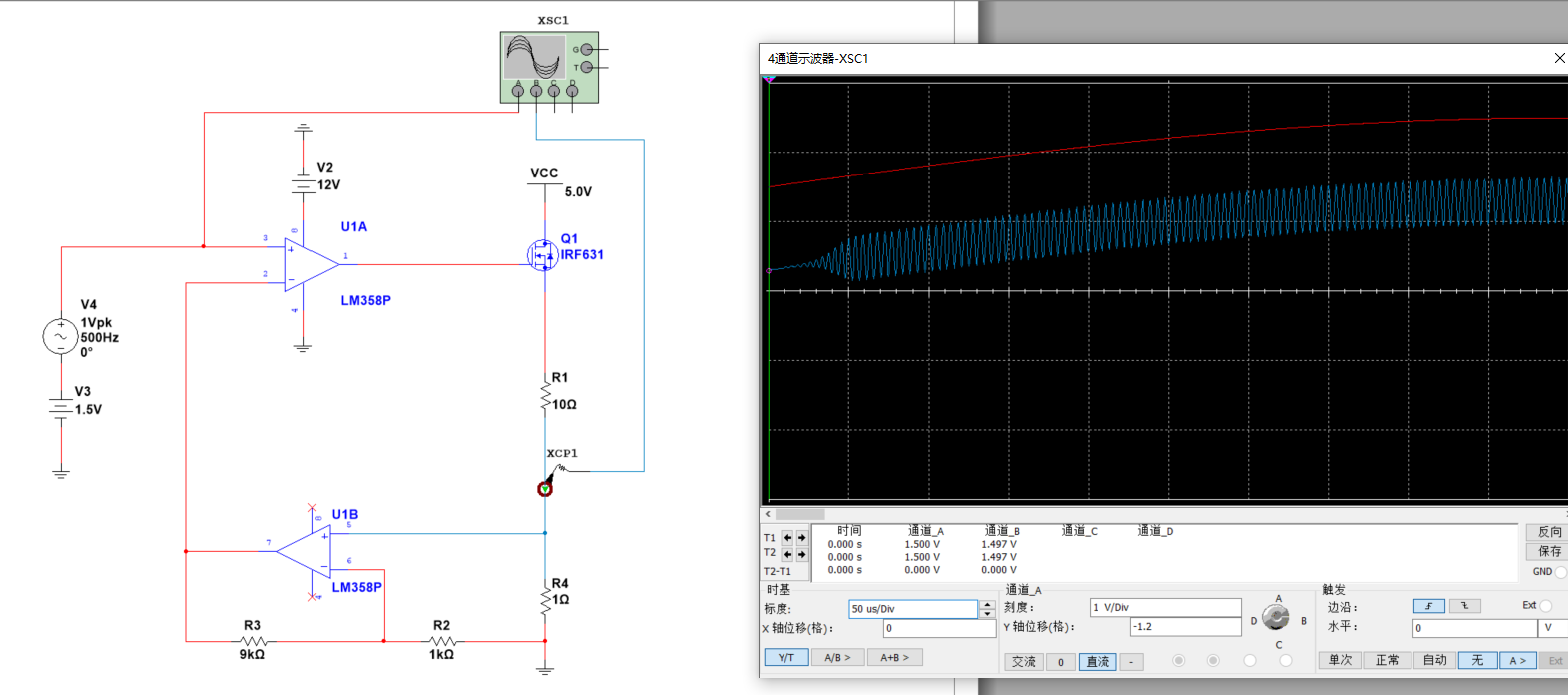Select the V3 1.5V battery symbol
This screenshot has height=695, width=1568.
pyautogui.click(x=61, y=407)
